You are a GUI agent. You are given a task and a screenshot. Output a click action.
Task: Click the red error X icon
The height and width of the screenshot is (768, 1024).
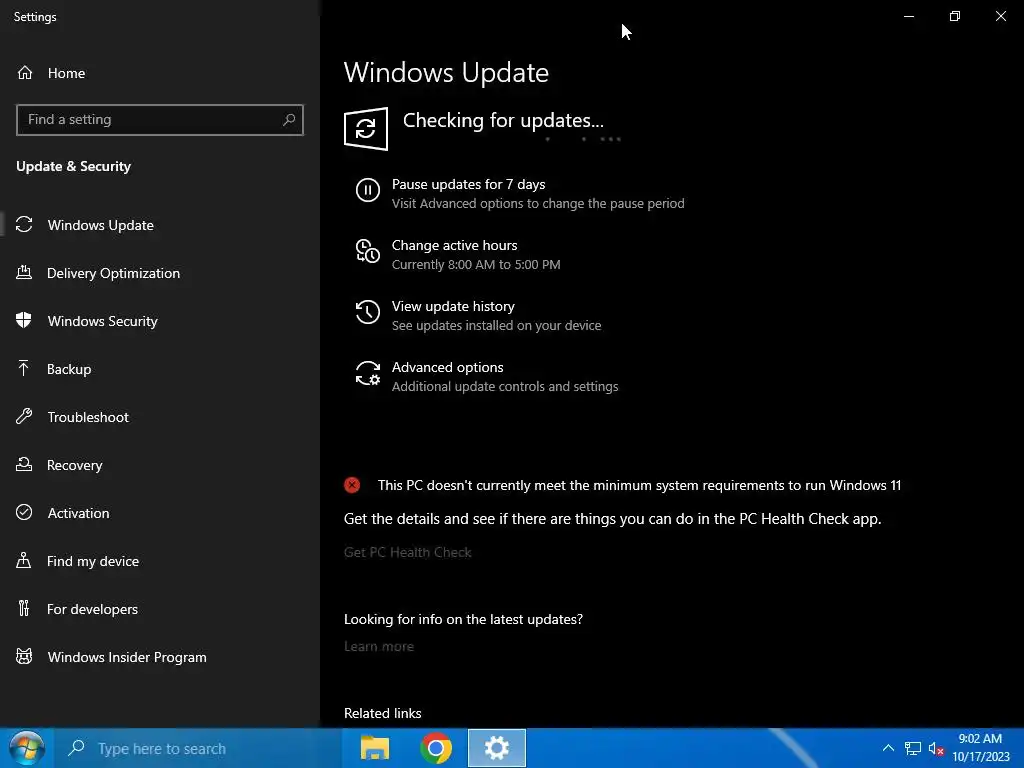click(x=352, y=485)
